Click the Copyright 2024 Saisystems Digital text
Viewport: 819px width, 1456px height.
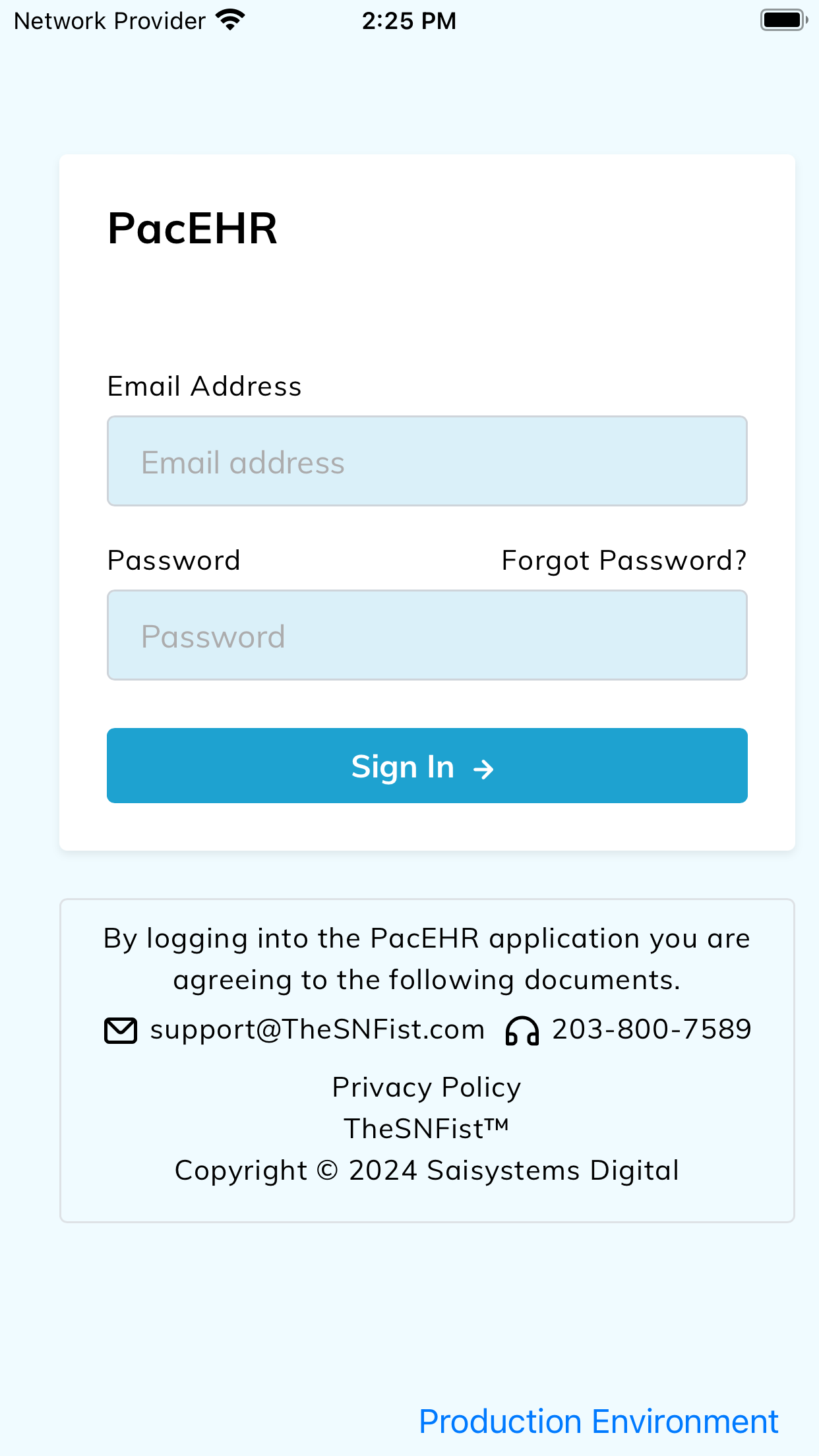tap(427, 1170)
